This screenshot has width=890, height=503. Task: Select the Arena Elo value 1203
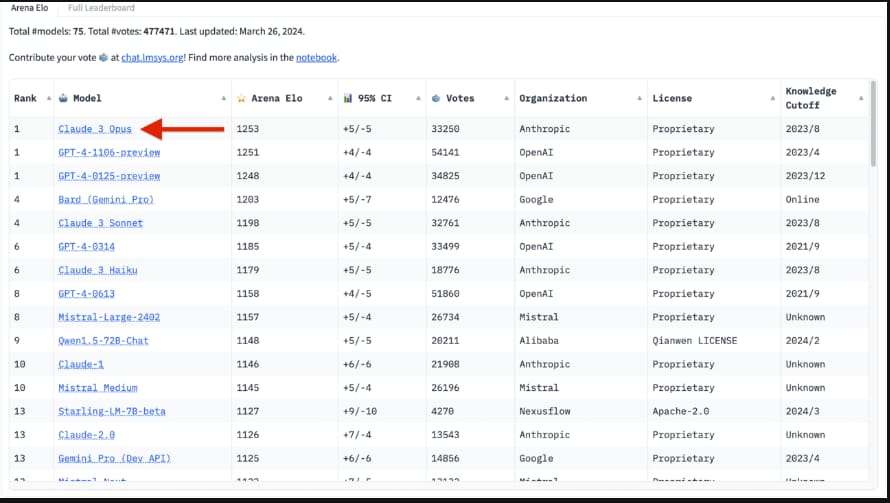click(247, 199)
